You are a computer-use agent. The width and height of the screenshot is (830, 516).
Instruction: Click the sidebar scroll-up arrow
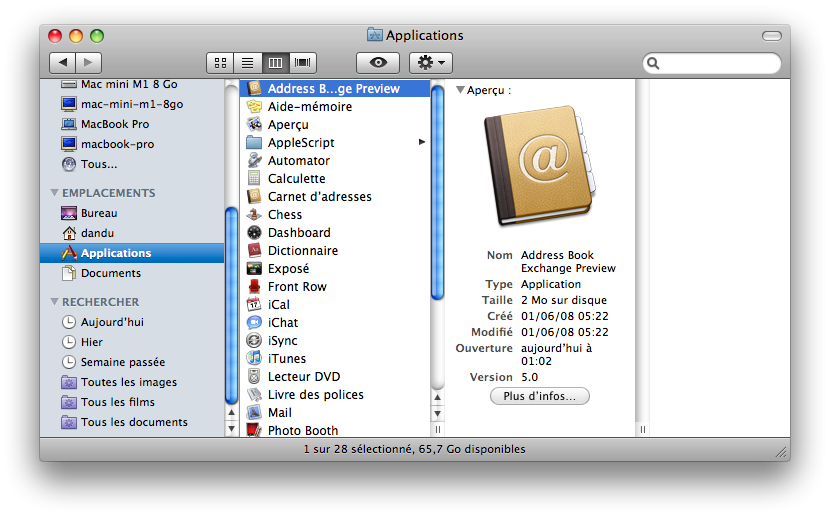231,412
